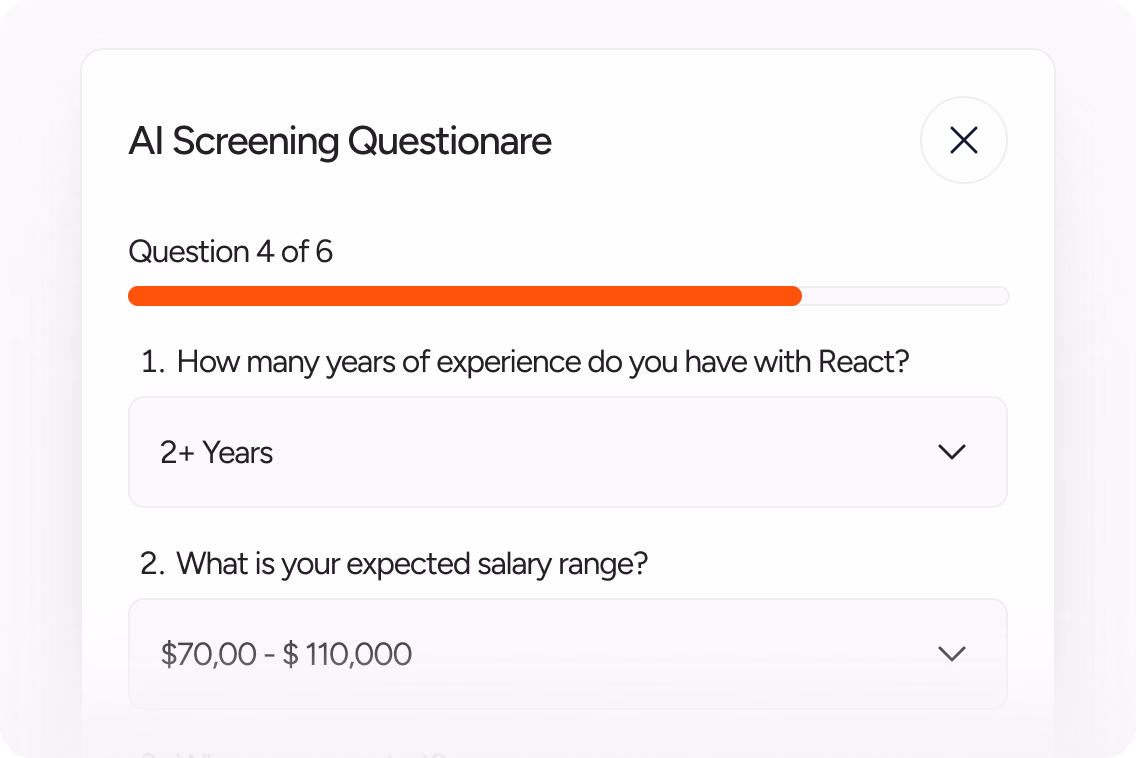Click the number "1." before the first question
This screenshot has height=758, width=1136.
click(153, 362)
